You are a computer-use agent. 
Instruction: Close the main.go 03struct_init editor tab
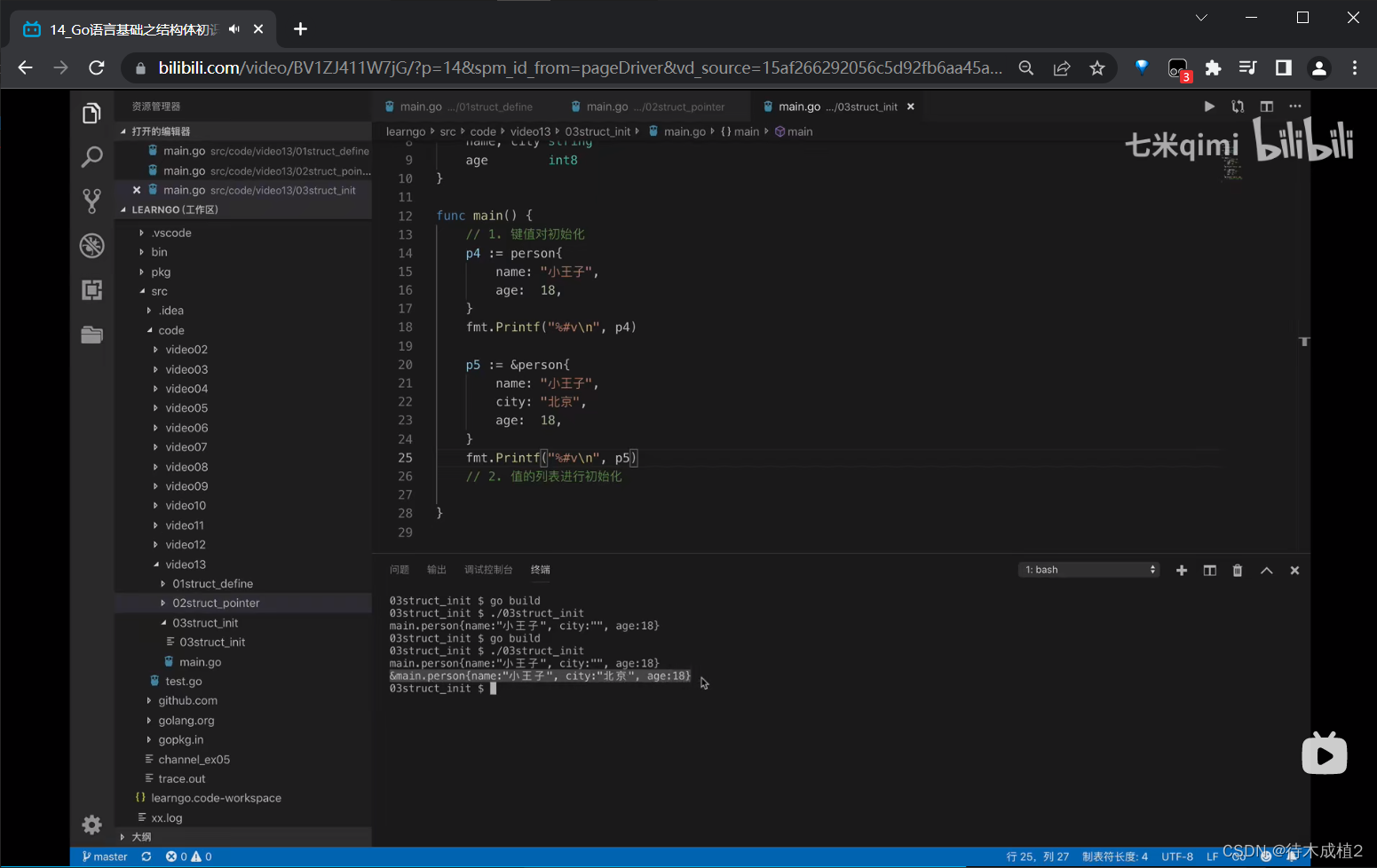tap(911, 107)
